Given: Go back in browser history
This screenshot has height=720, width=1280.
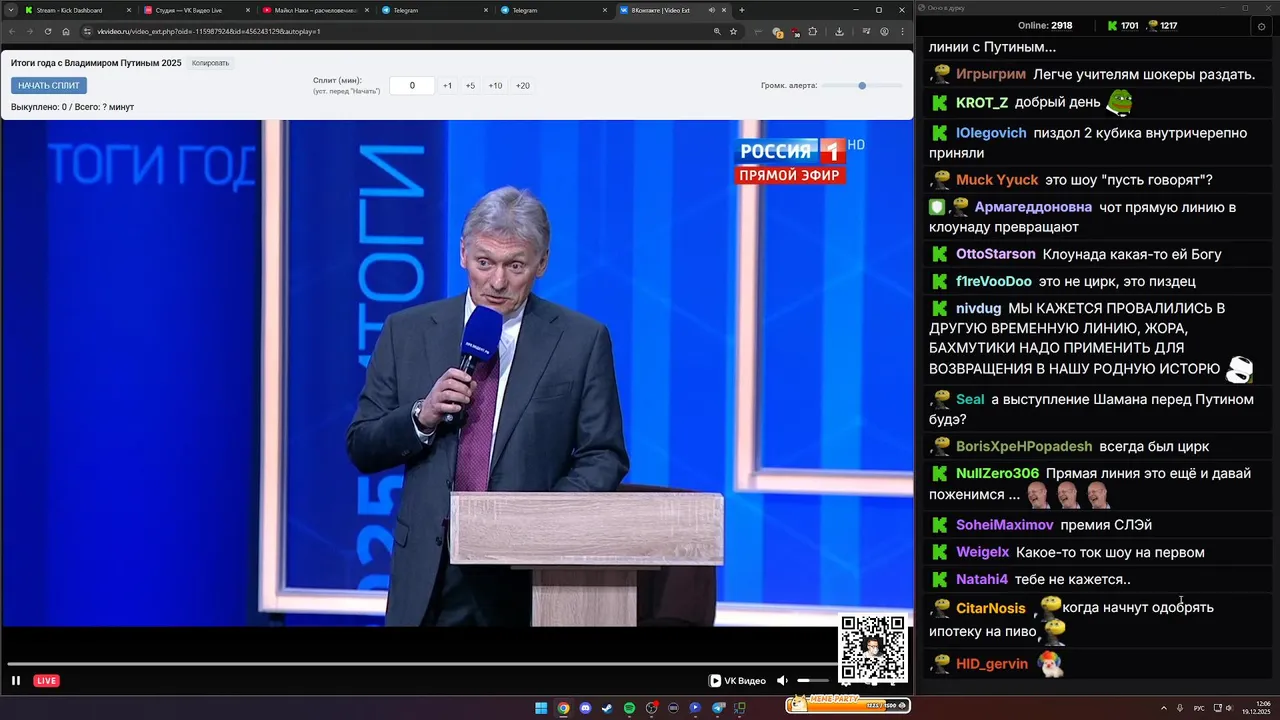Looking at the screenshot, I should click(12, 31).
